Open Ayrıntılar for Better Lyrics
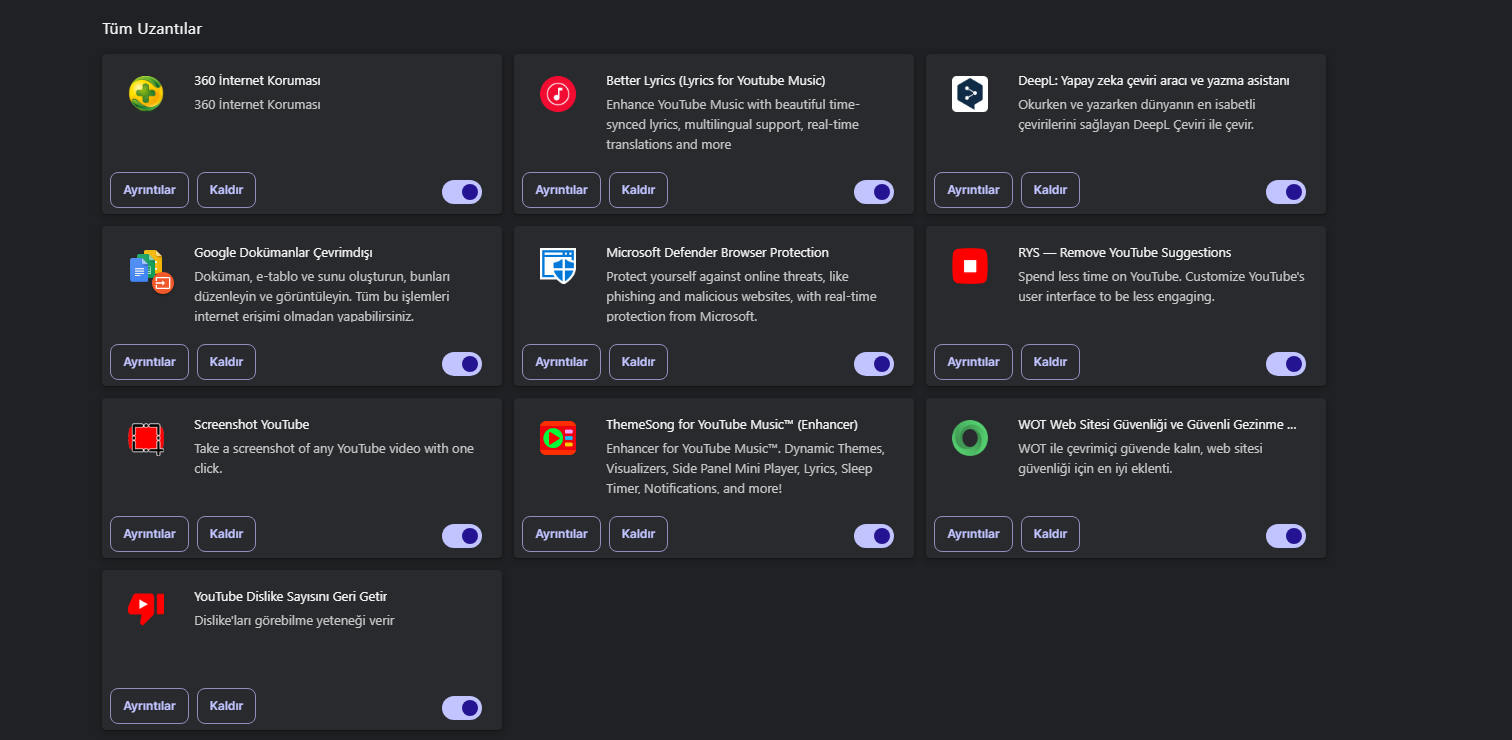The height and width of the screenshot is (740, 1512). click(x=561, y=190)
